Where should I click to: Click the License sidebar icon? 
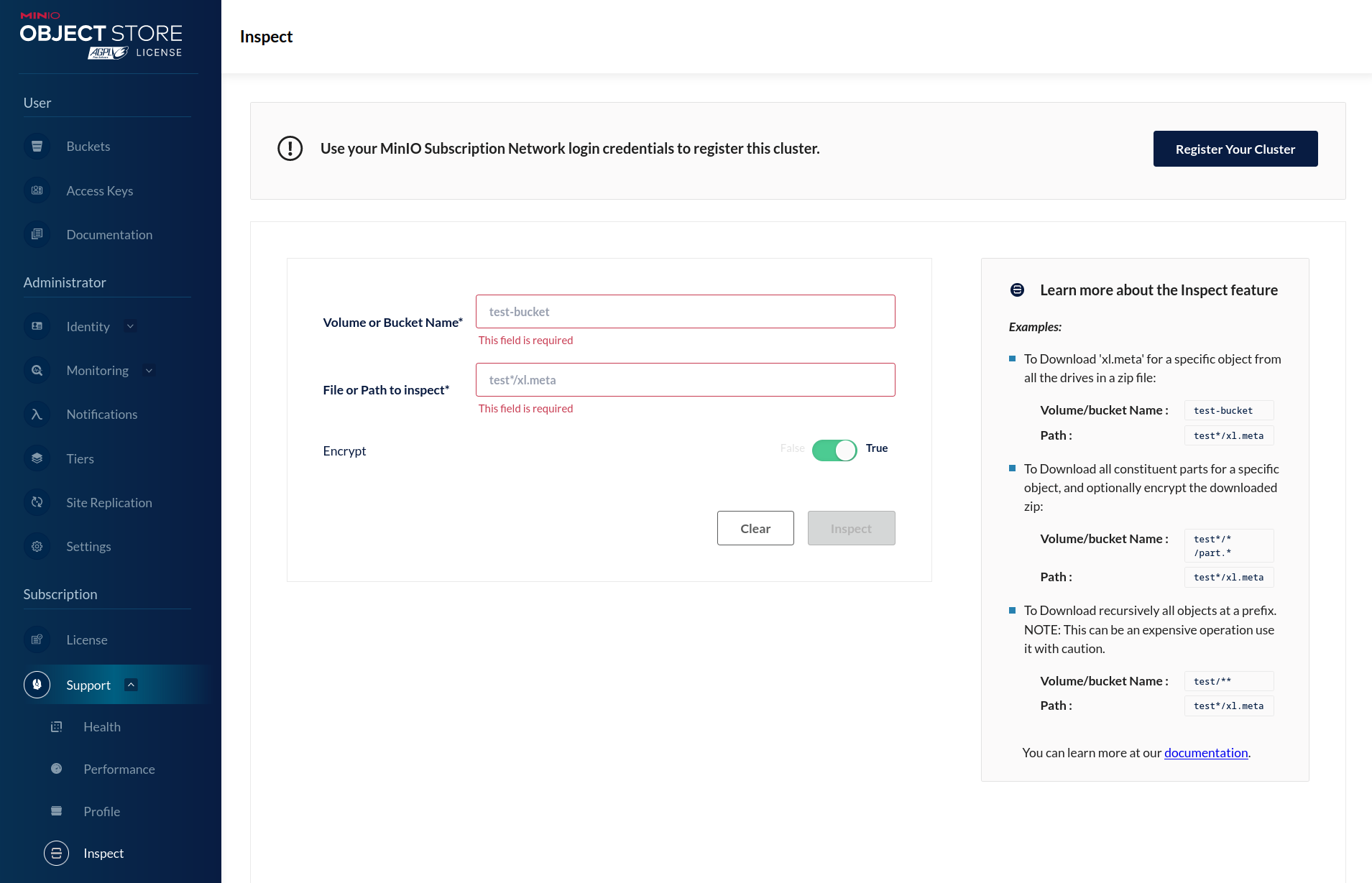pos(37,639)
